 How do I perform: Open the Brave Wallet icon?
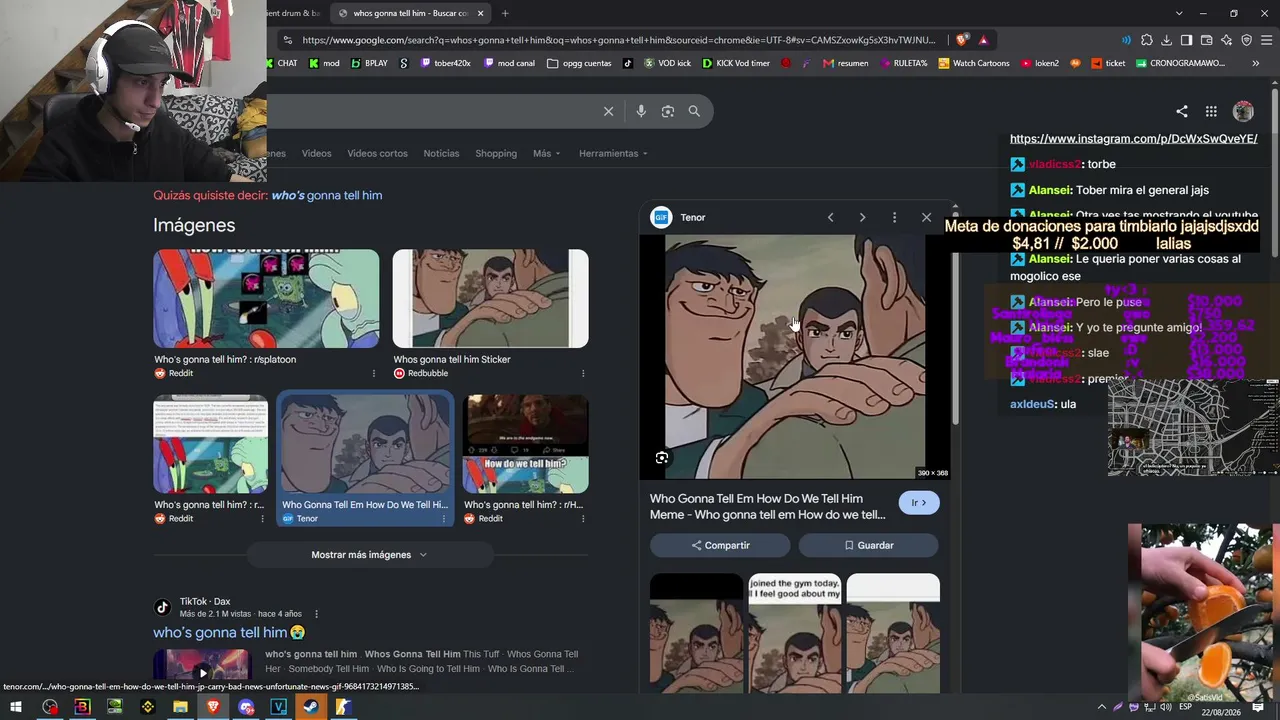point(1206,40)
